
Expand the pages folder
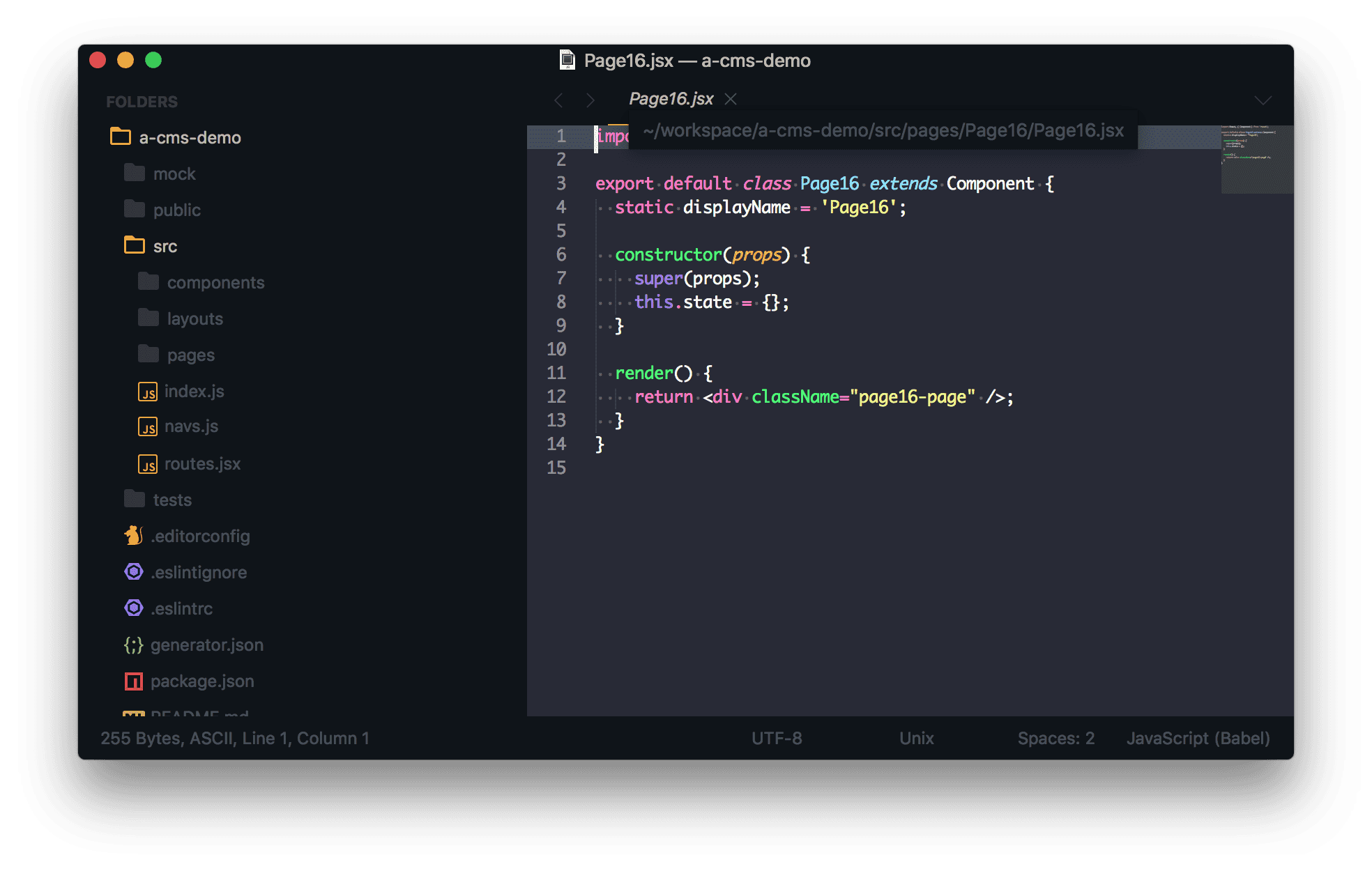[148, 355]
